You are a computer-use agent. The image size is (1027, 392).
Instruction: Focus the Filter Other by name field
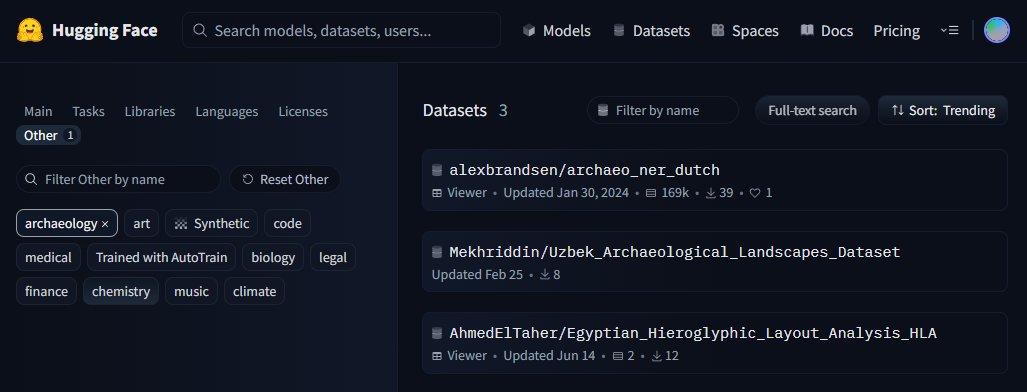coord(118,179)
